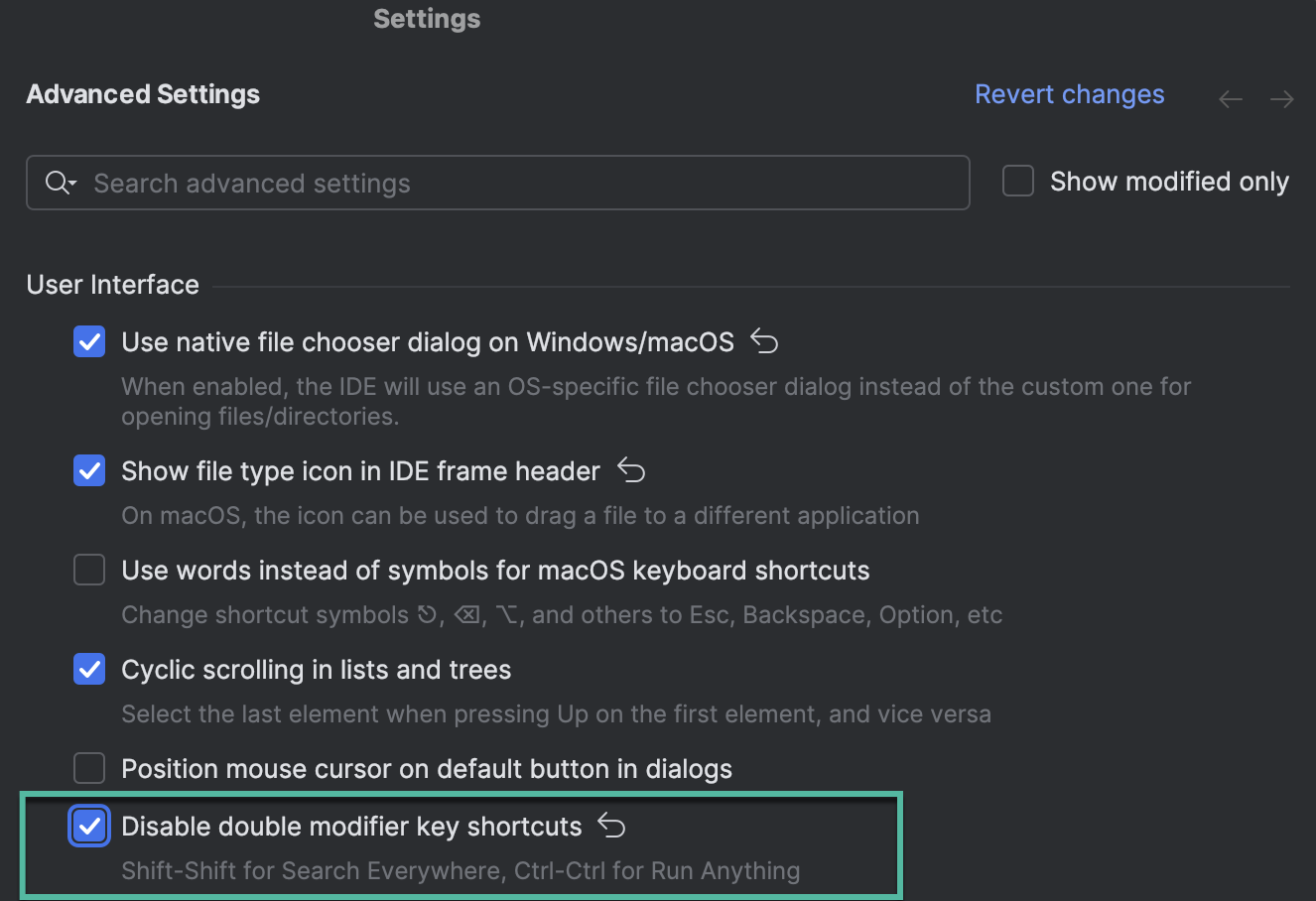Enable positioning mouse cursor on default button
1316x901 pixels.
pos(88,768)
